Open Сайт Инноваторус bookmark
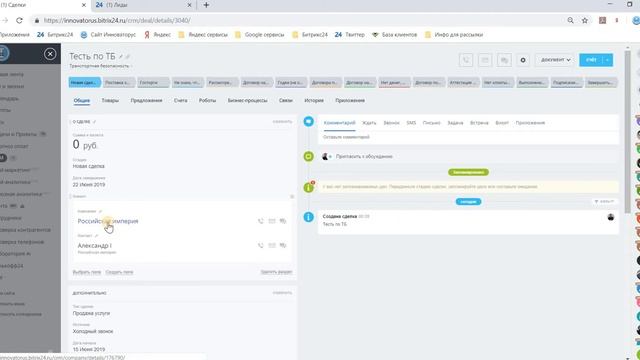Screen dimensions: 640x360 click(108, 35)
